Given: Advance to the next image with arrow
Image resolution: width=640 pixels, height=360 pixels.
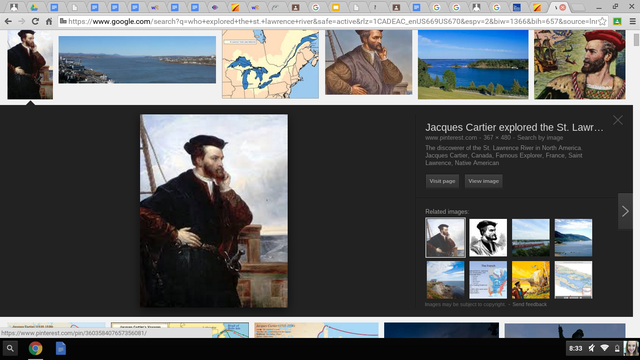Looking at the screenshot, I should pos(625,211).
